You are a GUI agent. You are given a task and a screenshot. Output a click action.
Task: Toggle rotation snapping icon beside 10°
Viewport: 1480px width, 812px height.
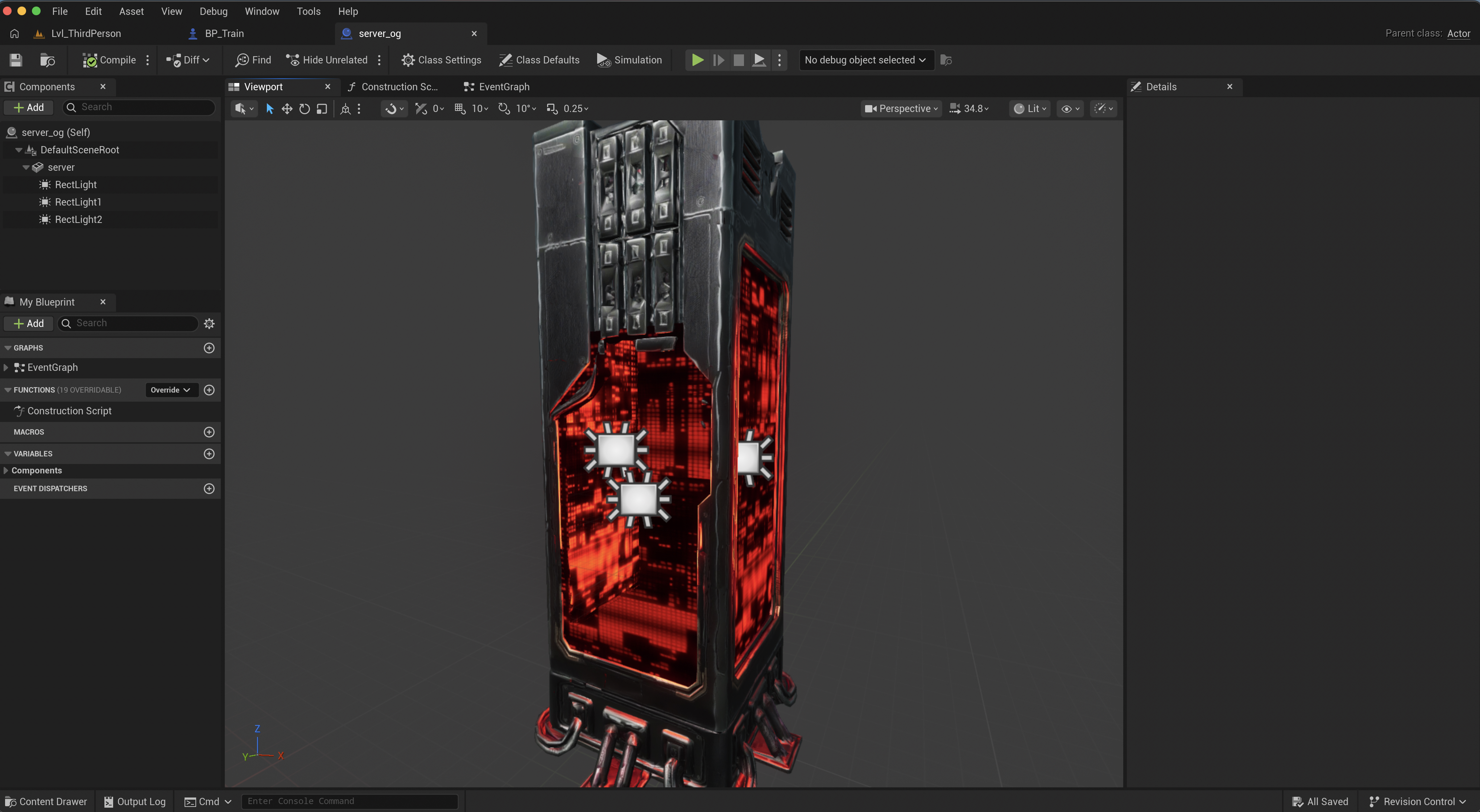504,108
